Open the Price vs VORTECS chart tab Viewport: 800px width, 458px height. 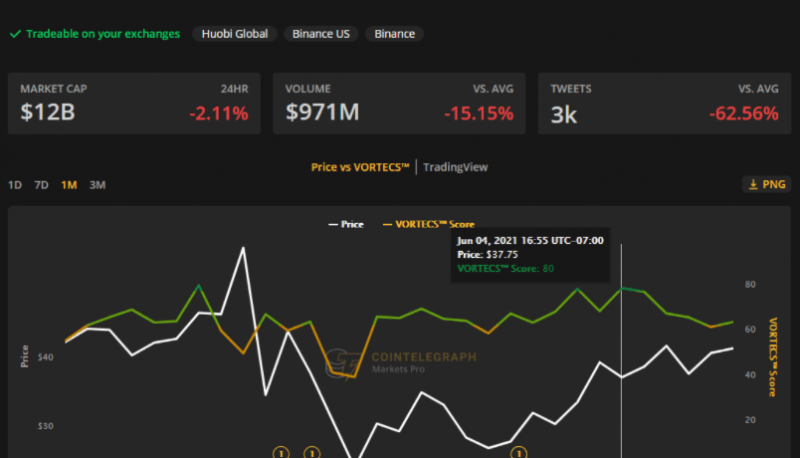click(x=360, y=167)
